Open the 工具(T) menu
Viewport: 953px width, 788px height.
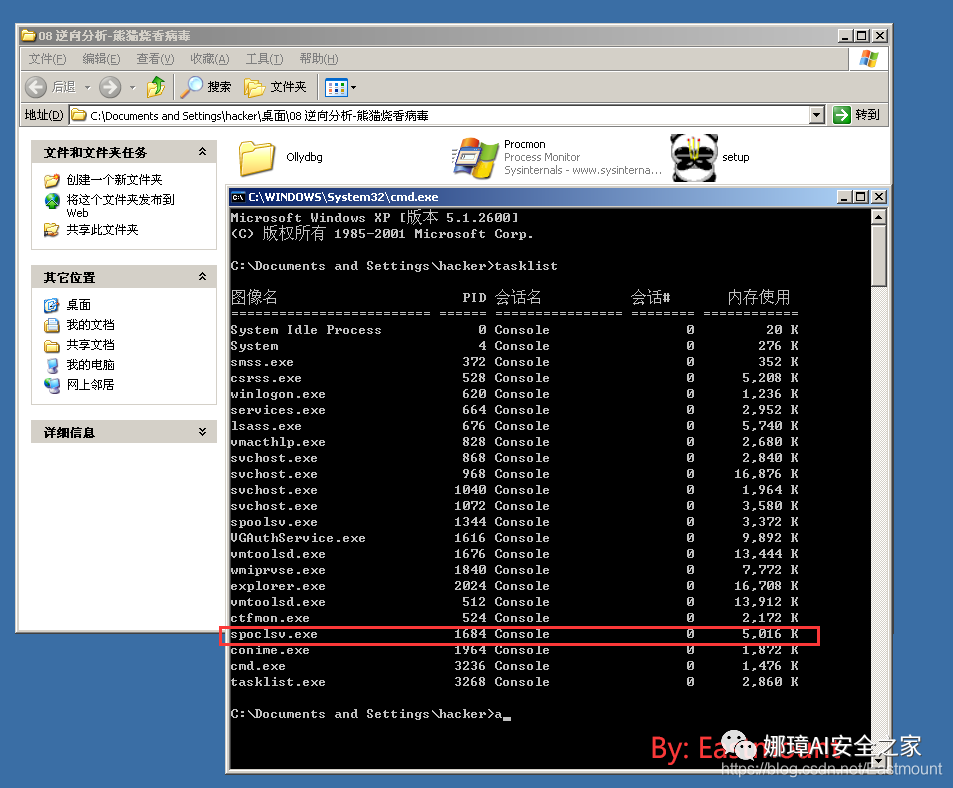pos(264,59)
